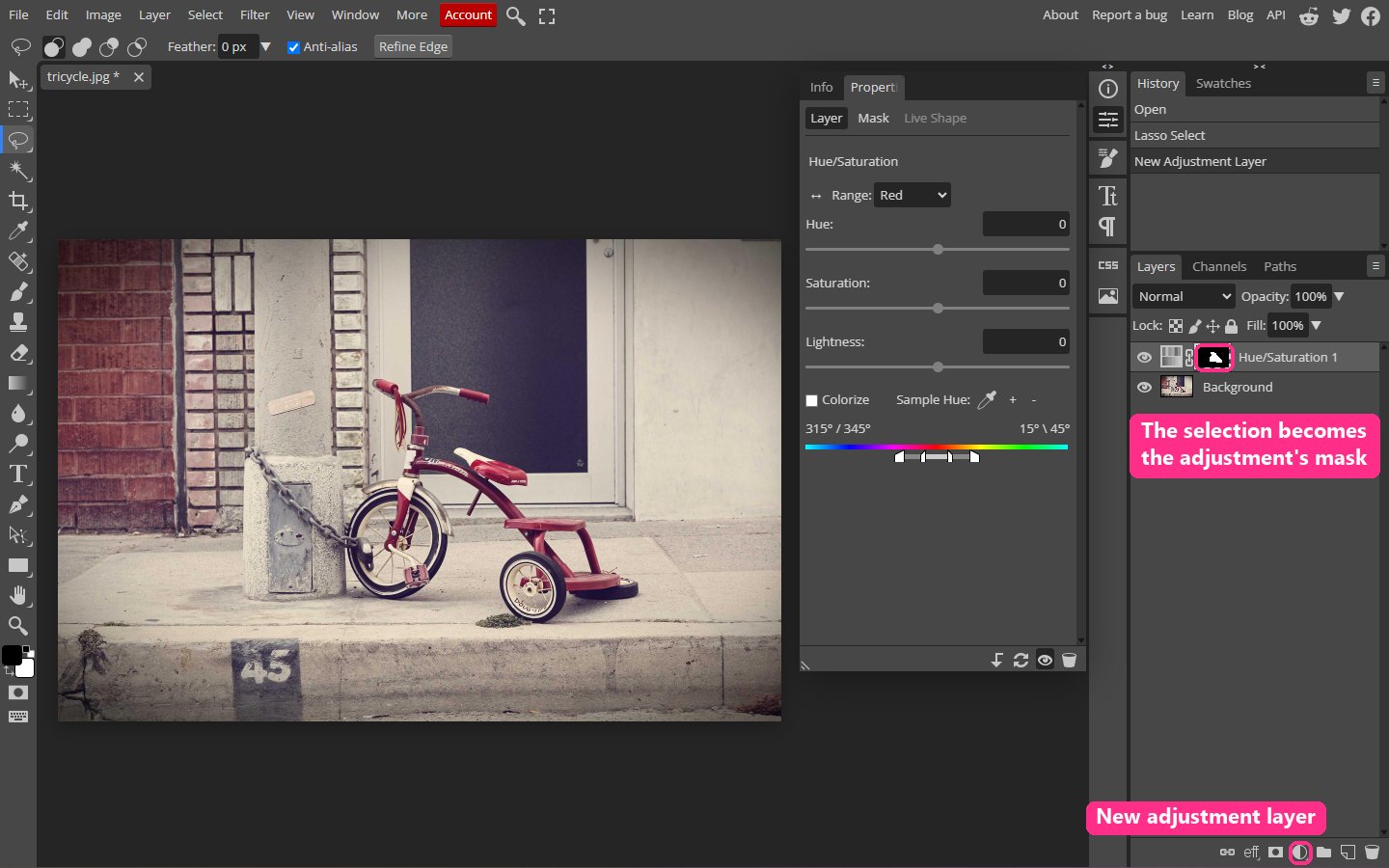Open the blend mode Normal dropdown
1389x868 pixels.
coord(1184,296)
